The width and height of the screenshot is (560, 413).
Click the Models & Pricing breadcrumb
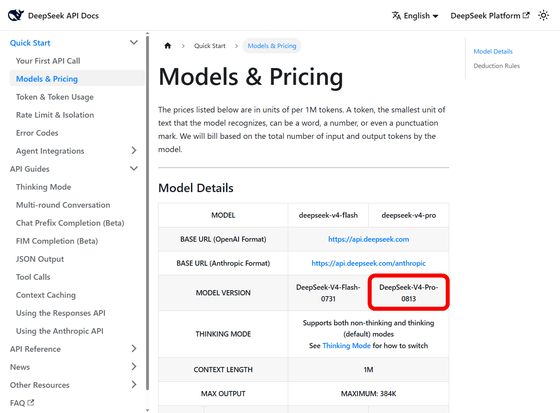[272, 46]
